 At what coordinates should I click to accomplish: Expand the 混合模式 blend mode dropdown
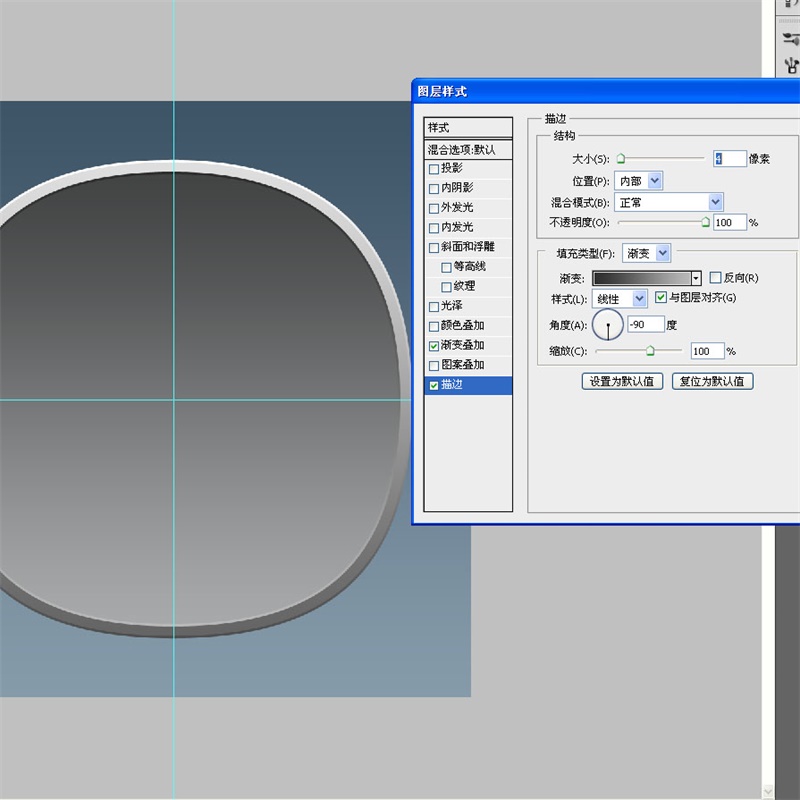715,202
